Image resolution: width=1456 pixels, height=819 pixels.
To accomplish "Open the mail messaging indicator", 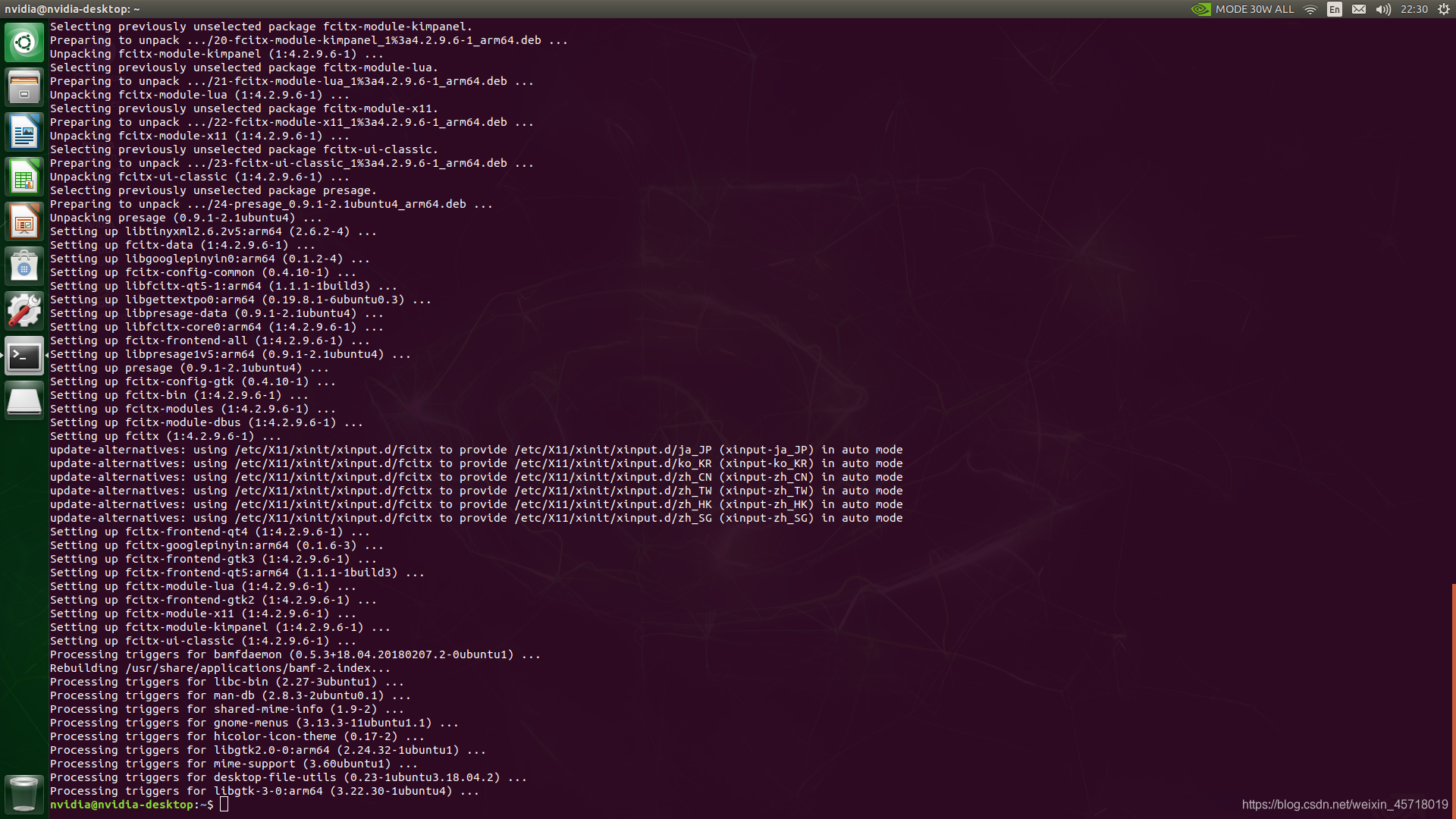I will click(1359, 9).
